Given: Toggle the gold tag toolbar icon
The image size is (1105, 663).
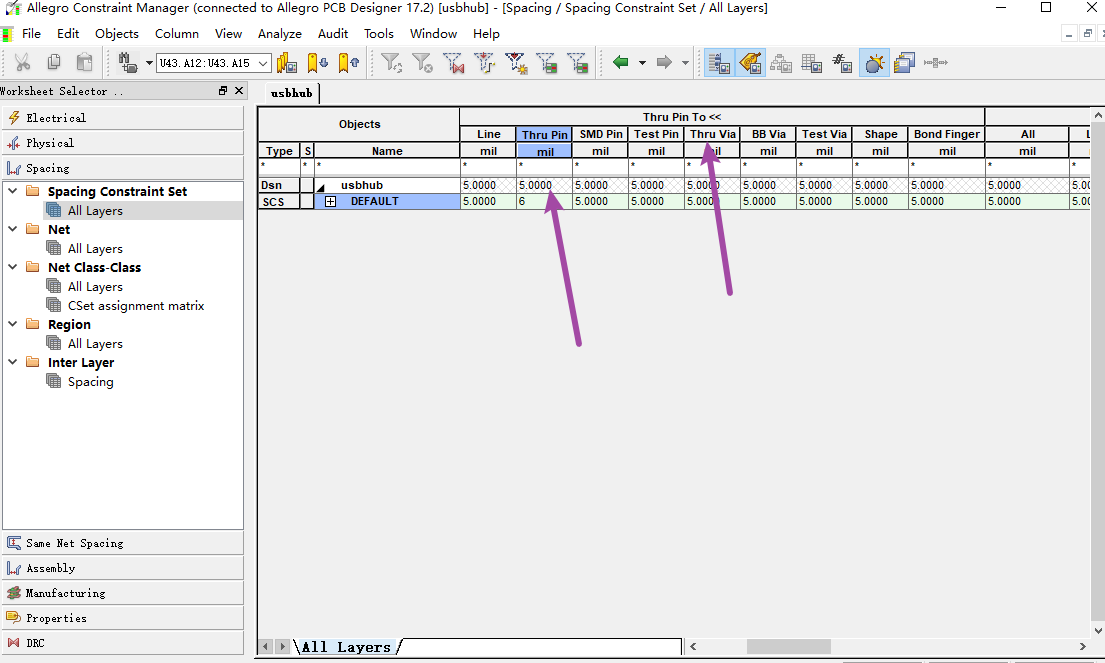Looking at the screenshot, I should (750, 63).
